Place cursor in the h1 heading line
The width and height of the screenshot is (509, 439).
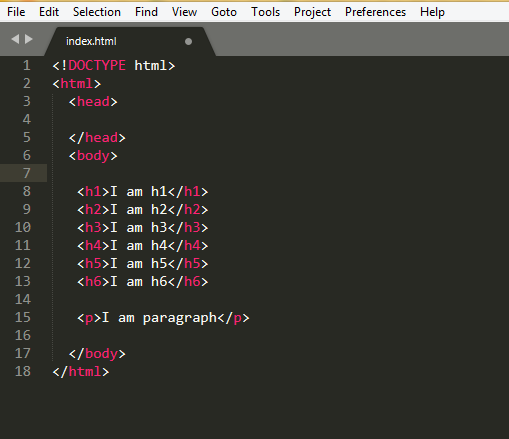tap(143, 191)
